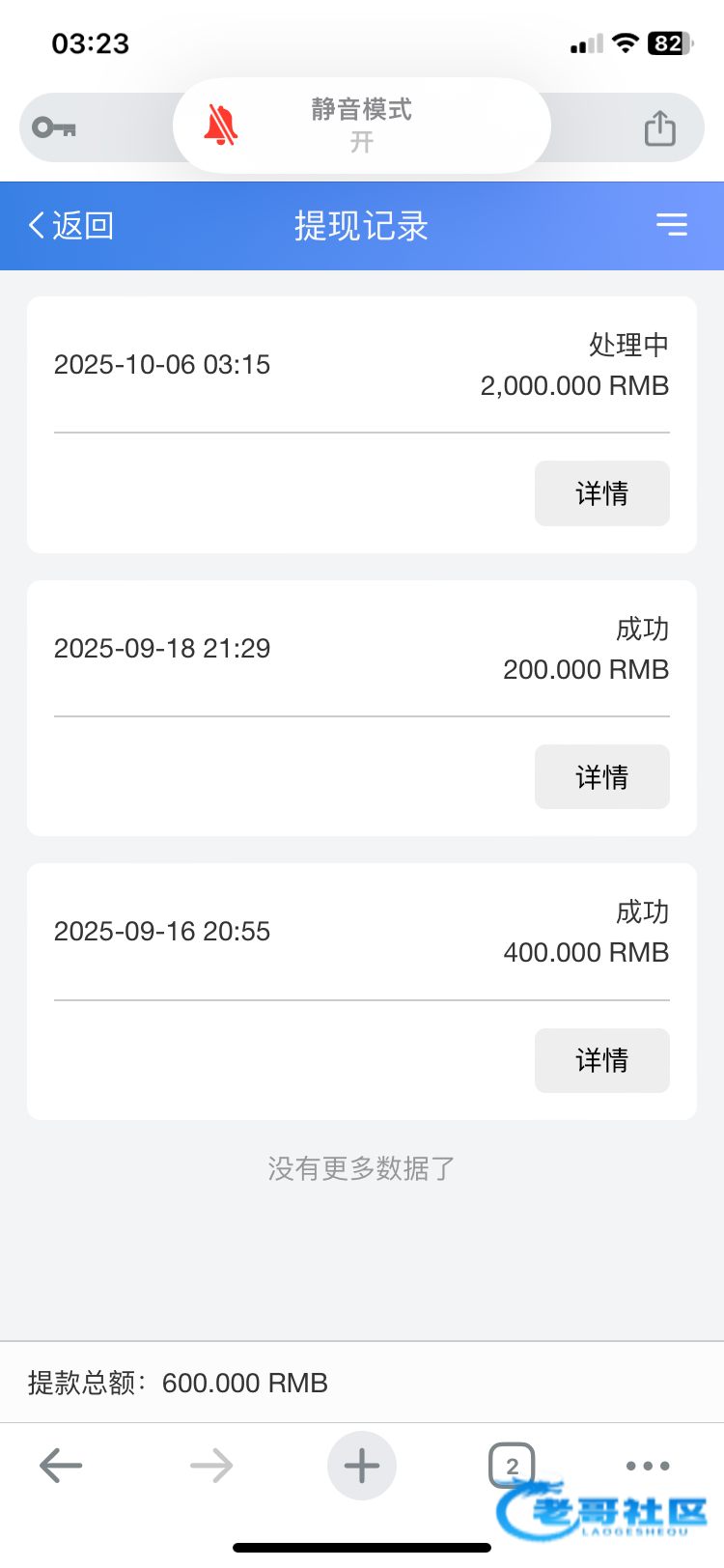View 详情 for the 400.000 RMB withdrawal
This screenshot has width=724, height=1568.
601,1060
